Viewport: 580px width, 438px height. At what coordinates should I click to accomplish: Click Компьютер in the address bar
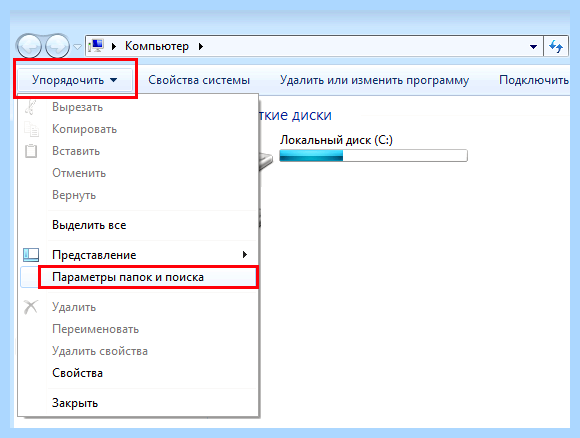click(x=157, y=46)
